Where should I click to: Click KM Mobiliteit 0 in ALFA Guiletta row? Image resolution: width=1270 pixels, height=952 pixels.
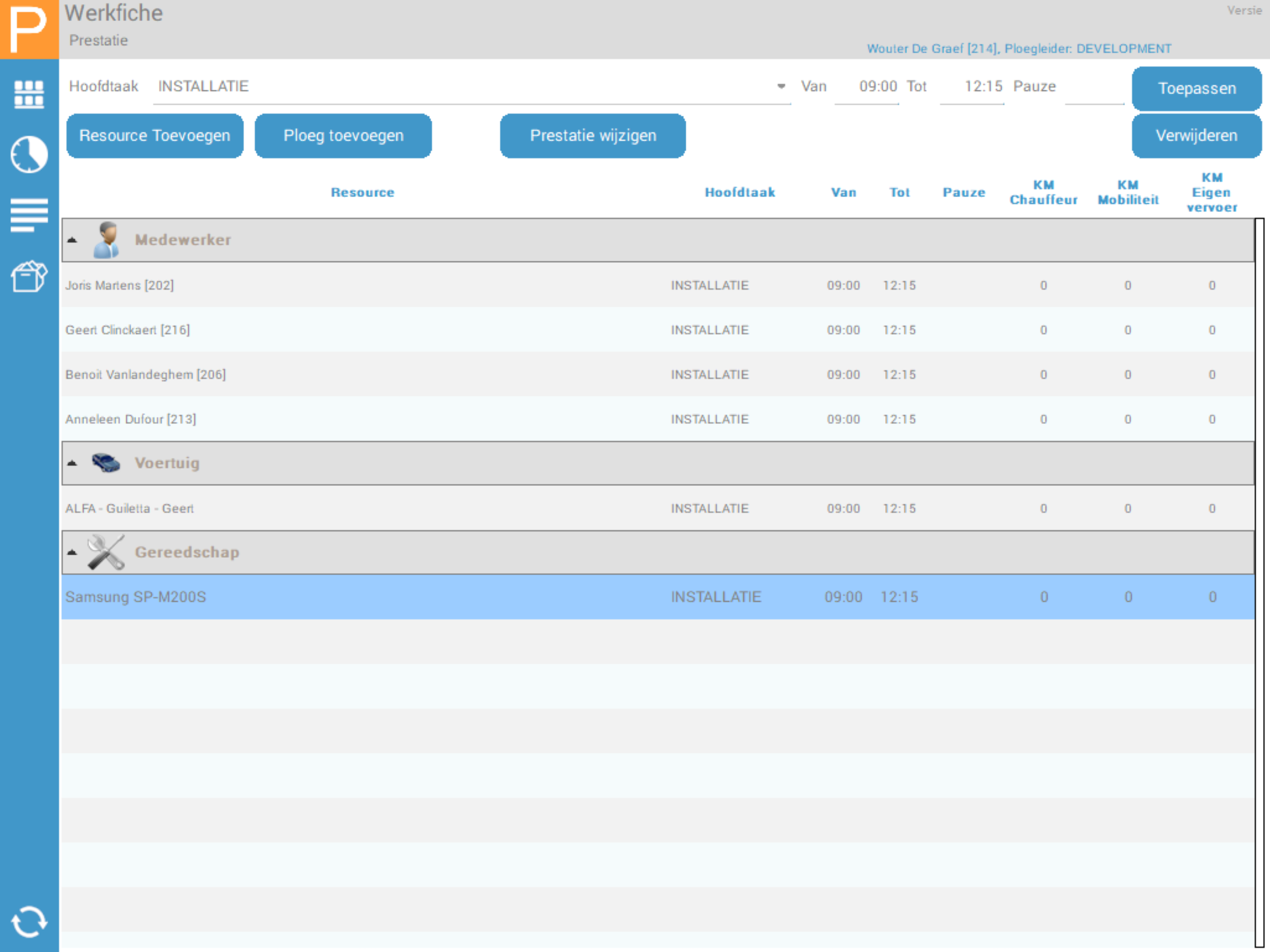pos(1128,508)
